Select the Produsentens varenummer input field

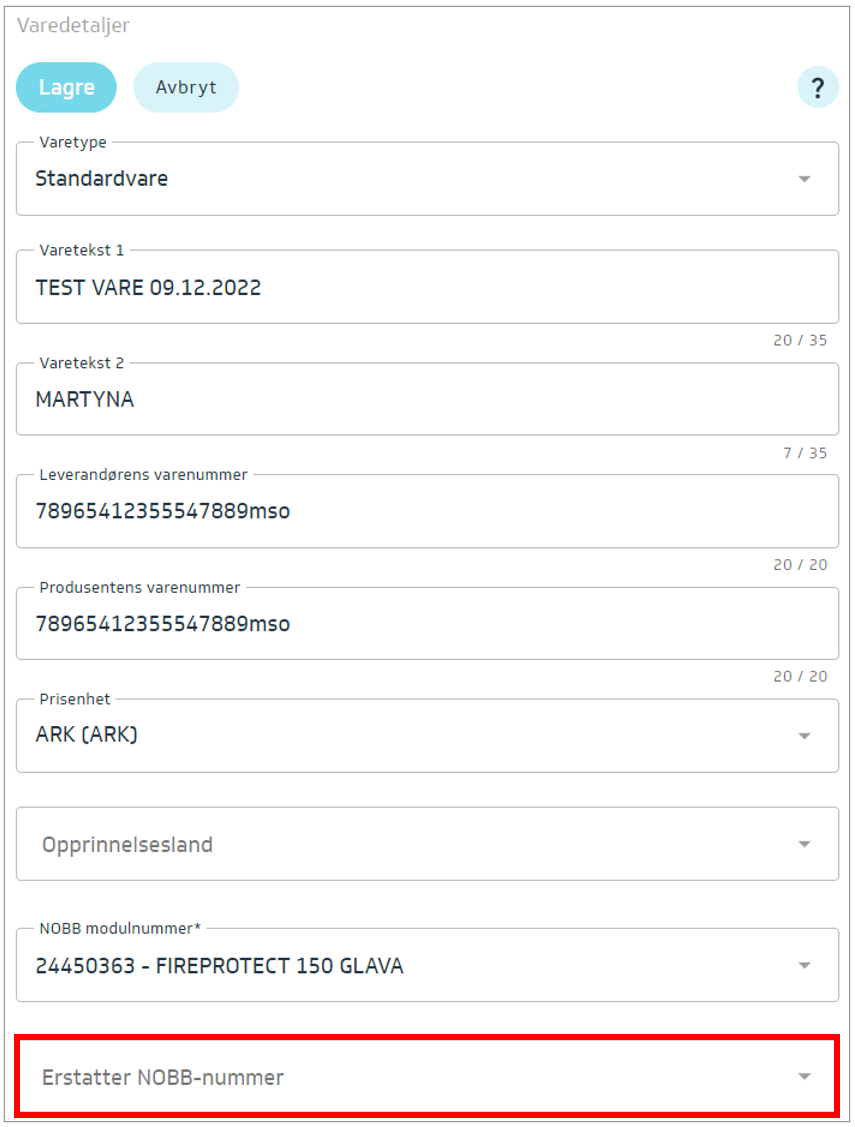426,624
